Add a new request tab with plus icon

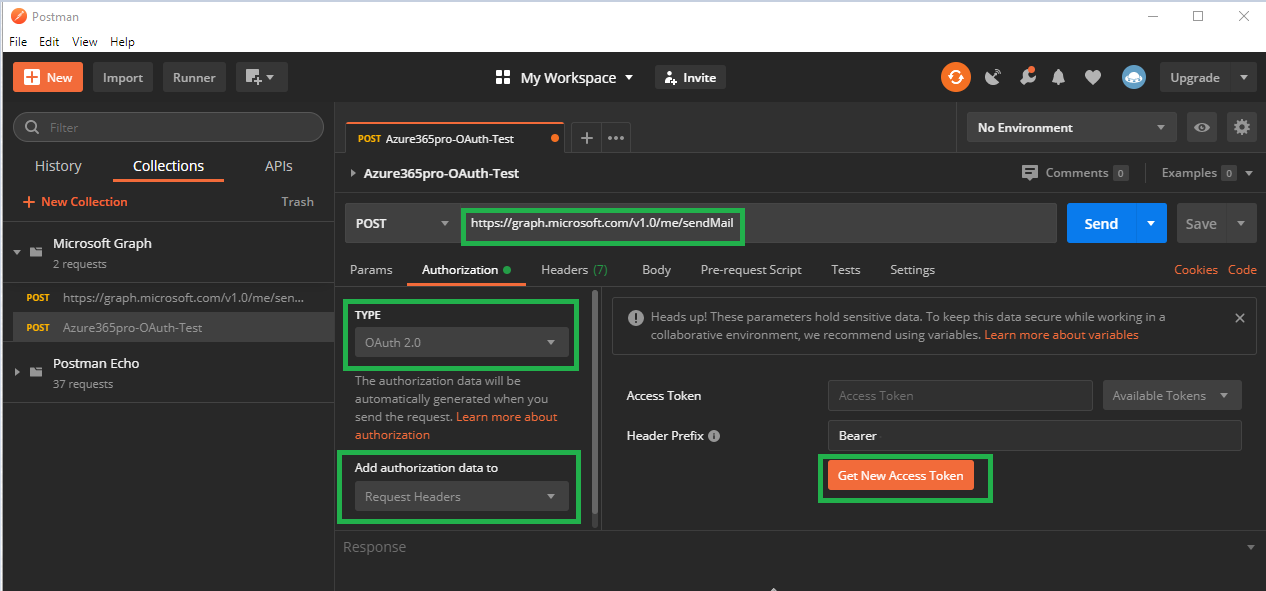(587, 138)
